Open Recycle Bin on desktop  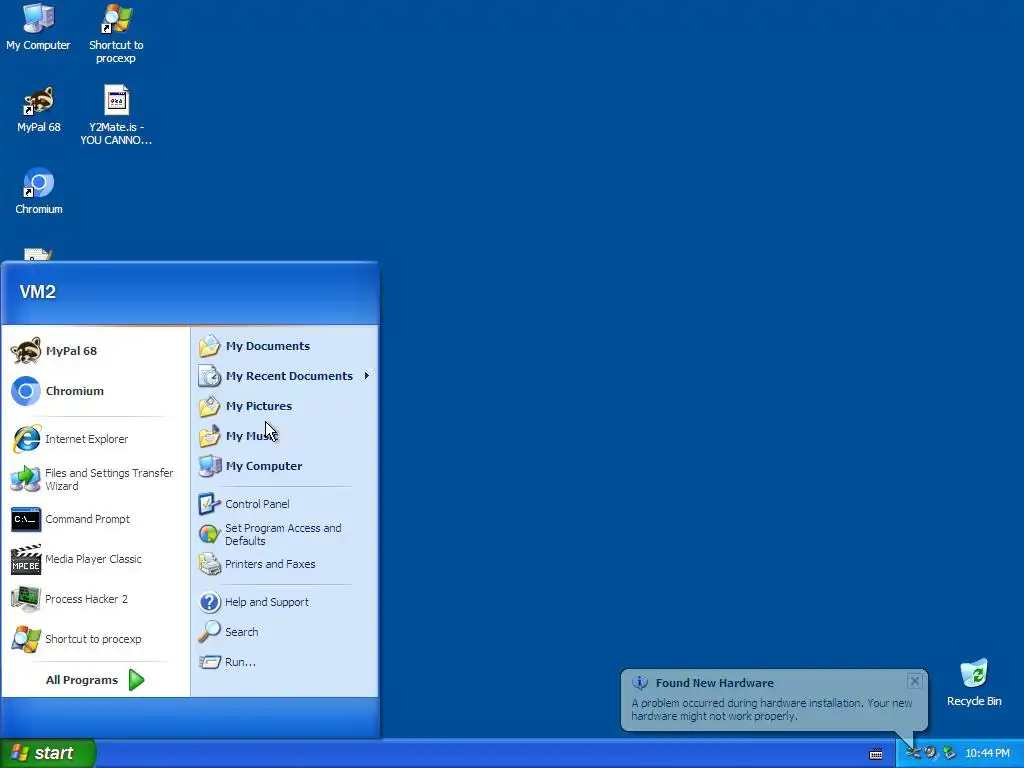point(974,683)
